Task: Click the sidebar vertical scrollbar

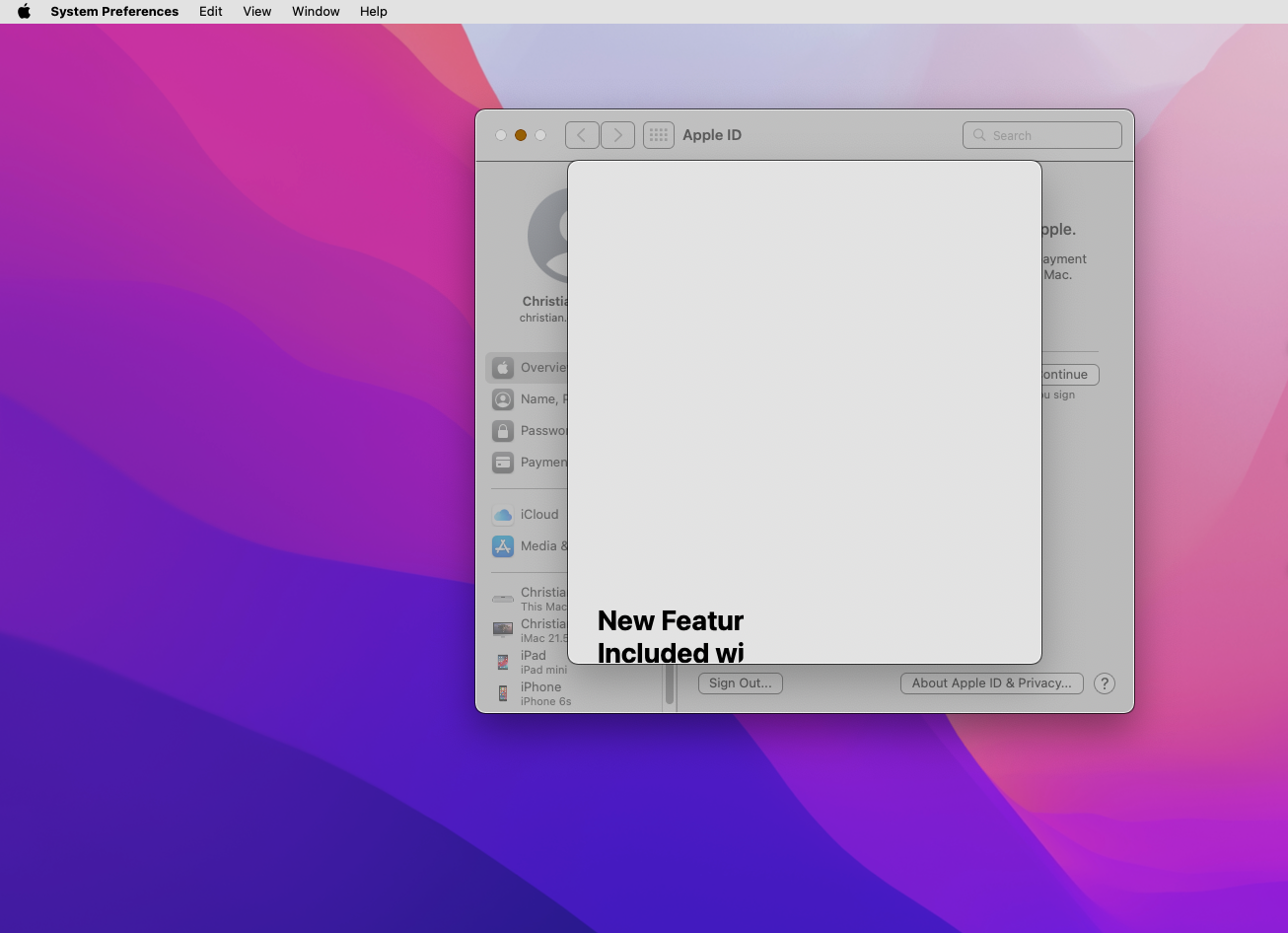Action: (x=670, y=683)
